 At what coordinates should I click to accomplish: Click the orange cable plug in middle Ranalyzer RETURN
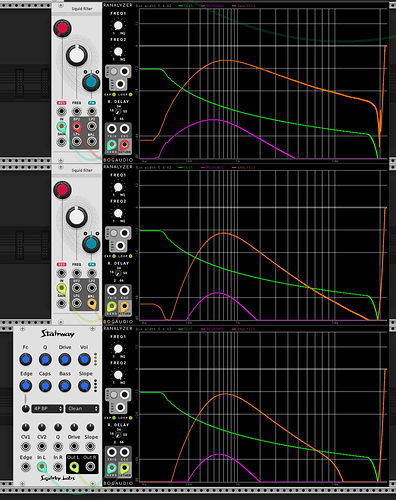pos(124,307)
